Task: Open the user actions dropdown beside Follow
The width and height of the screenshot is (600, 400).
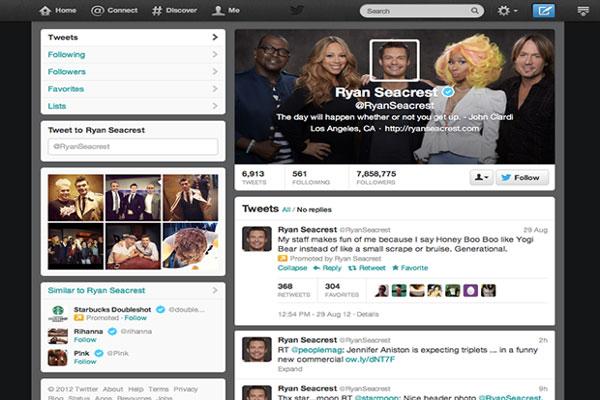Action: point(481,177)
